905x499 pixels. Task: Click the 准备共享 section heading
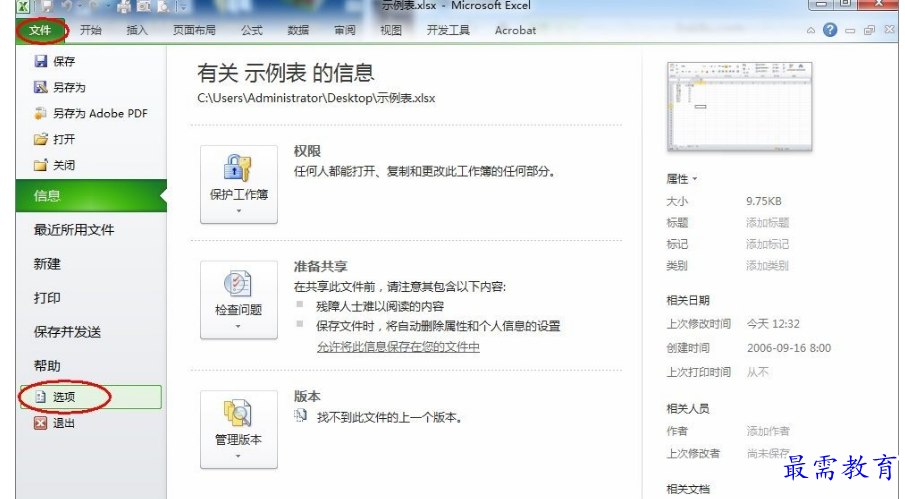click(320, 267)
